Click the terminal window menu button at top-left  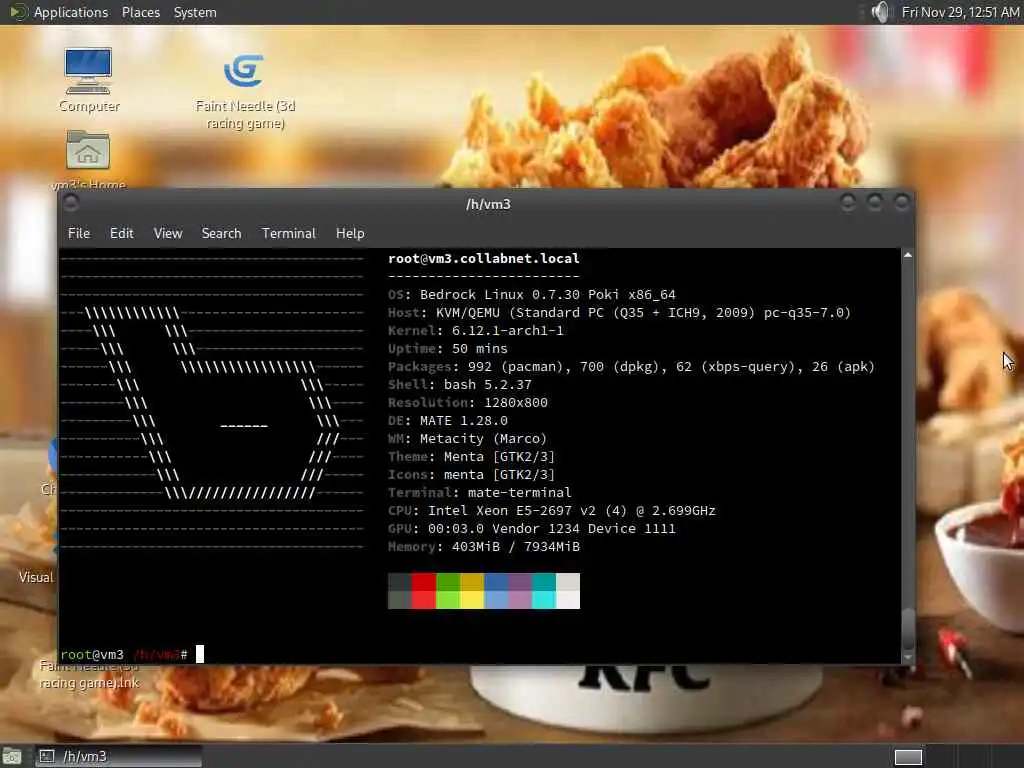71,203
